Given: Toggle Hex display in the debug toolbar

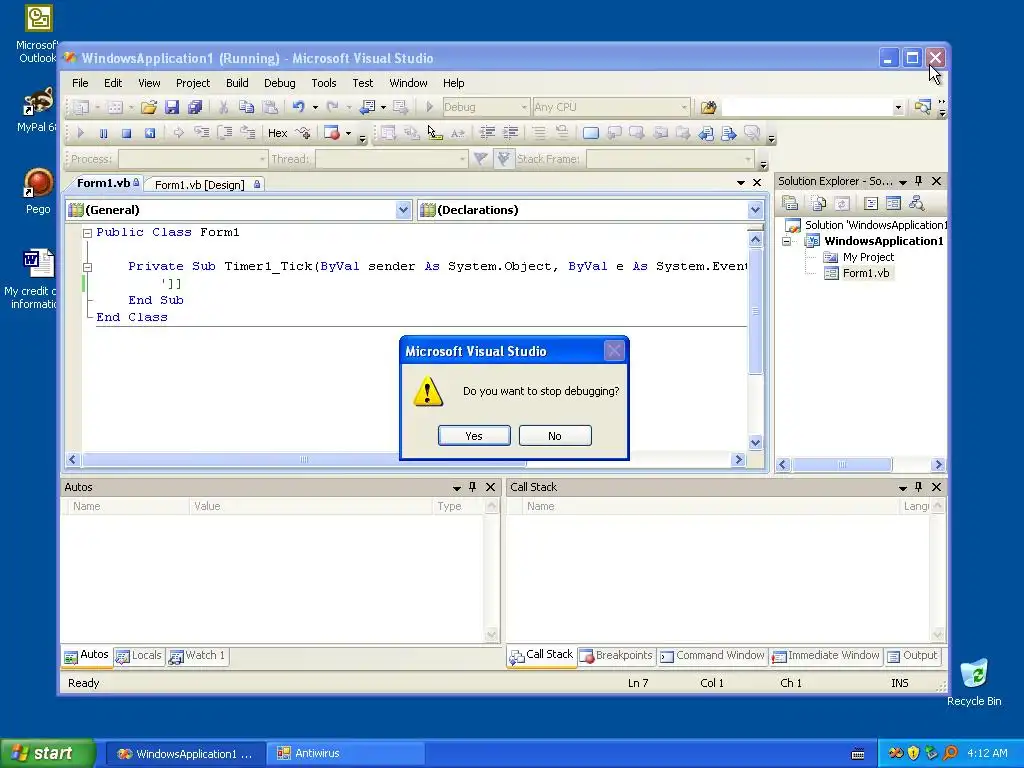Looking at the screenshot, I should 278,133.
